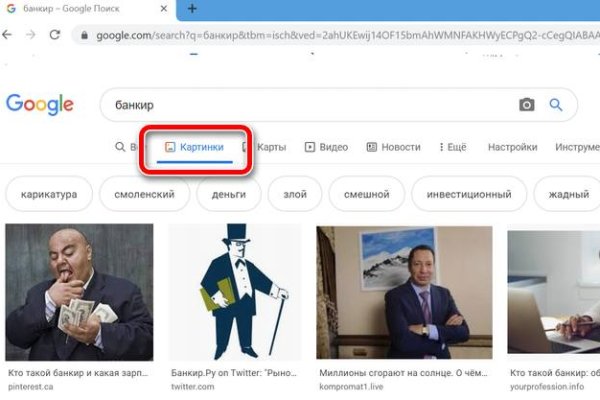Click the смешной suggestion chip

click(x=367, y=194)
